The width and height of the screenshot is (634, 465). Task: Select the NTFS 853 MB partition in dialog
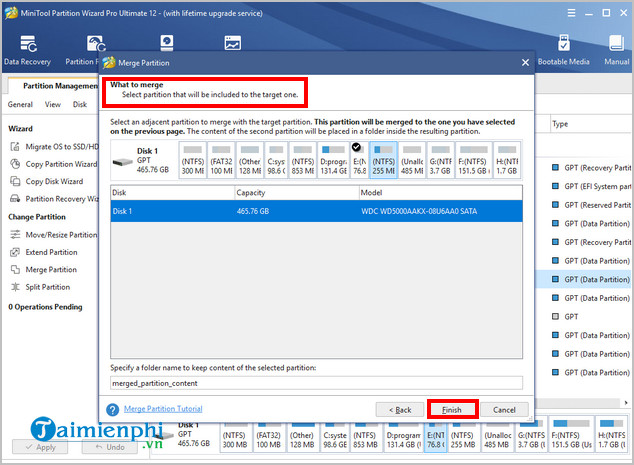point(302,161)
